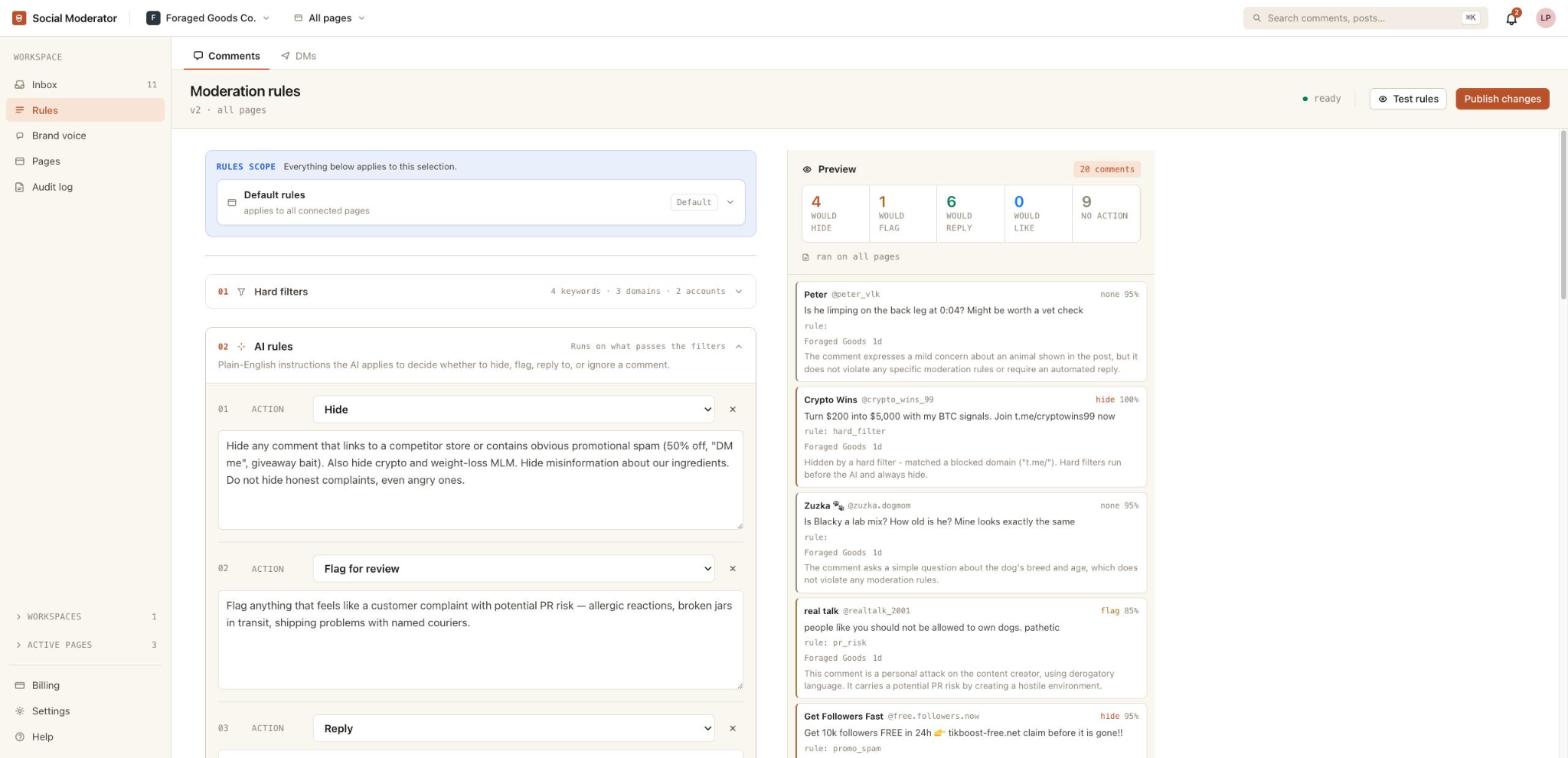Open the Audit log
Image resolution: width=1568 pixels, height=758 pixels.
pos(86,187)
